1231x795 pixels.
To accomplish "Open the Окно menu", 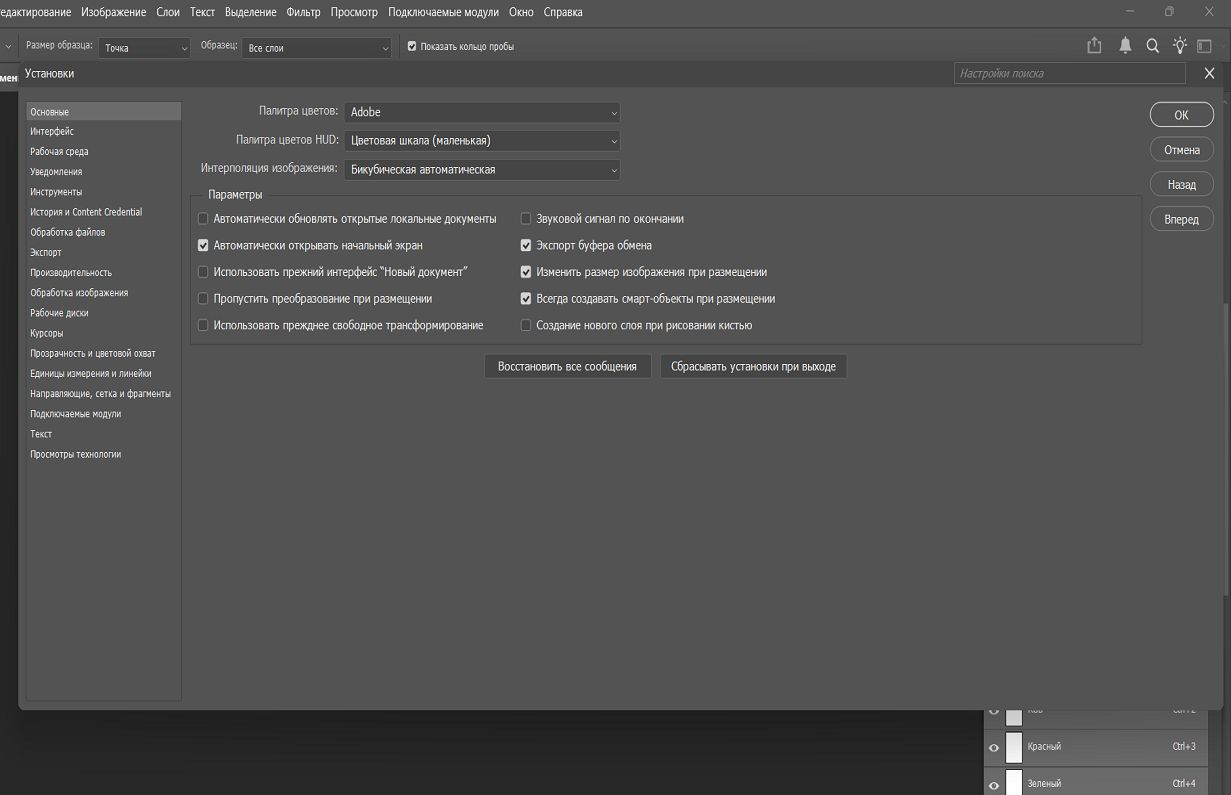I will click(x=521, y=12).
